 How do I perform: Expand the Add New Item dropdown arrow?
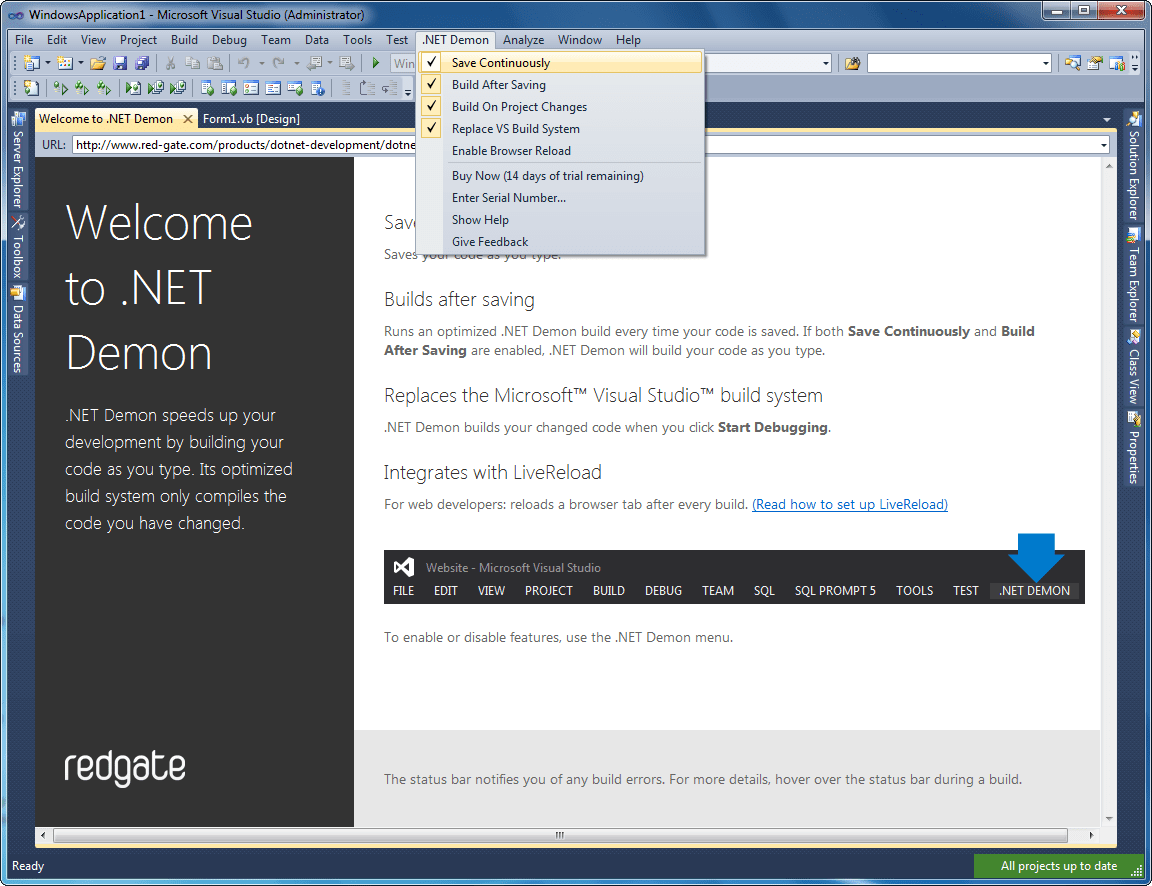pos(81,63)
